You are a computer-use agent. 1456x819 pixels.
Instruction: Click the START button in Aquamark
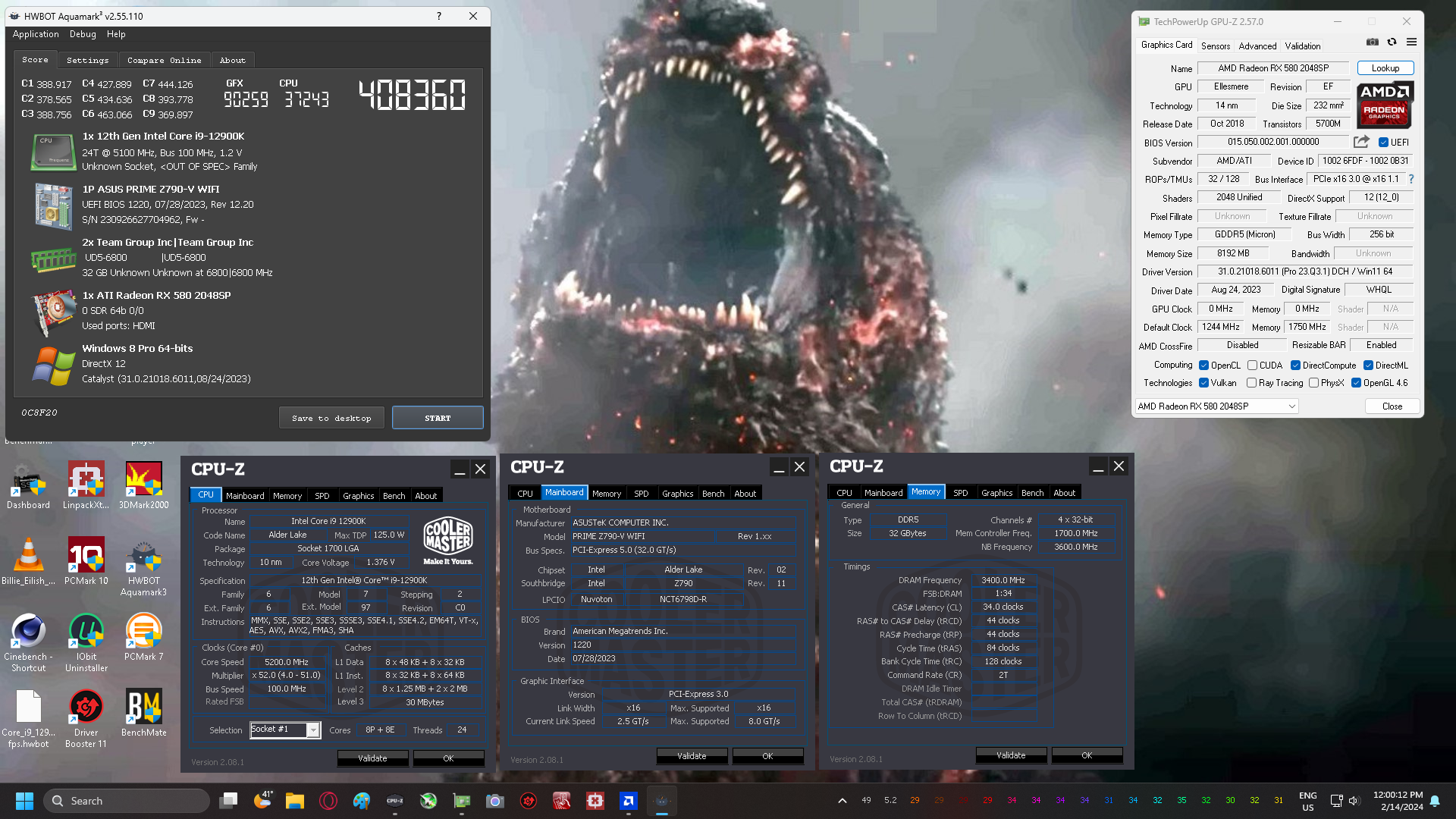click(x=438, y=418)
